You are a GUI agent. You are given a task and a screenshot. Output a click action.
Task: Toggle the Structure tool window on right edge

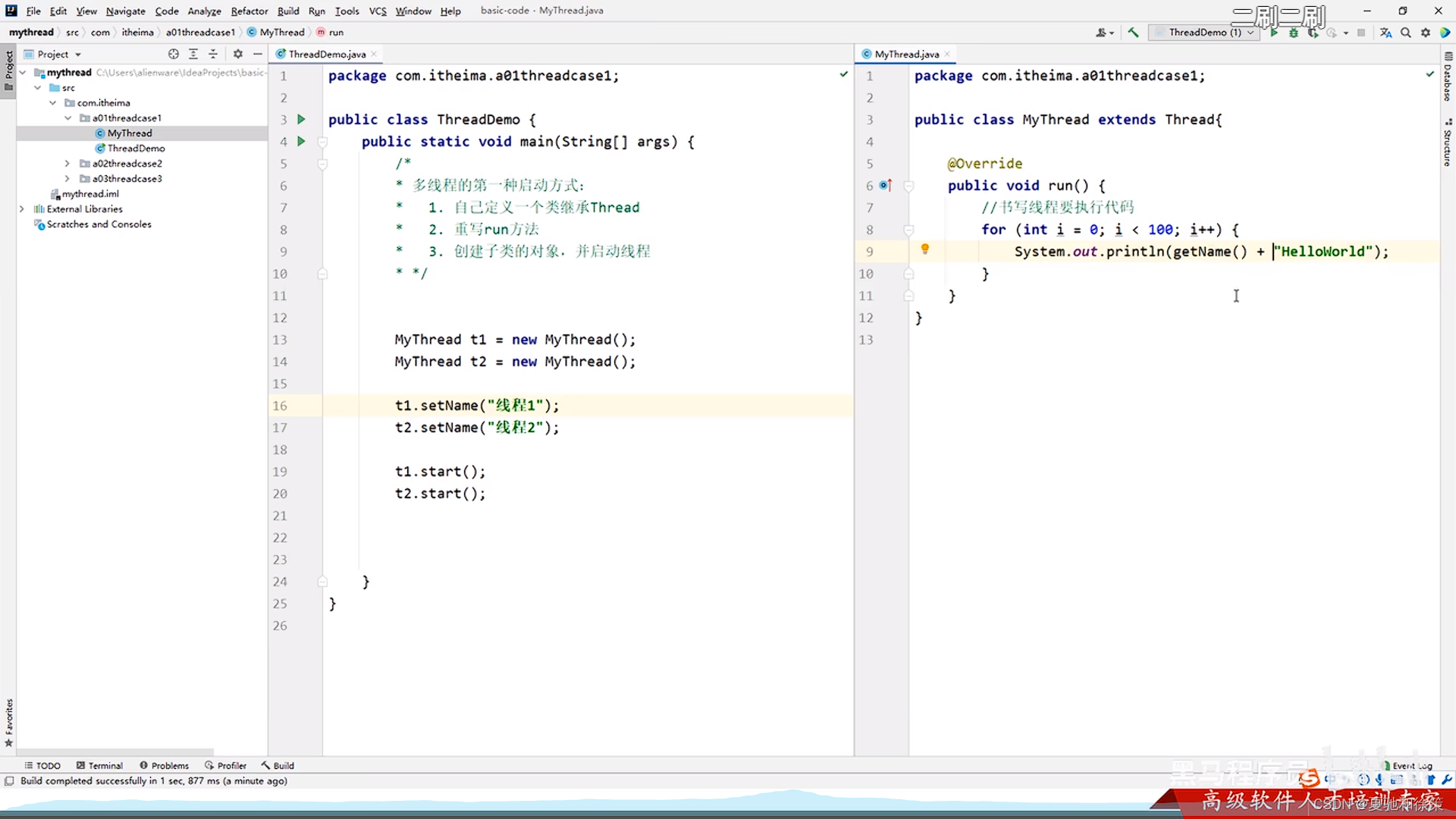1448,144
